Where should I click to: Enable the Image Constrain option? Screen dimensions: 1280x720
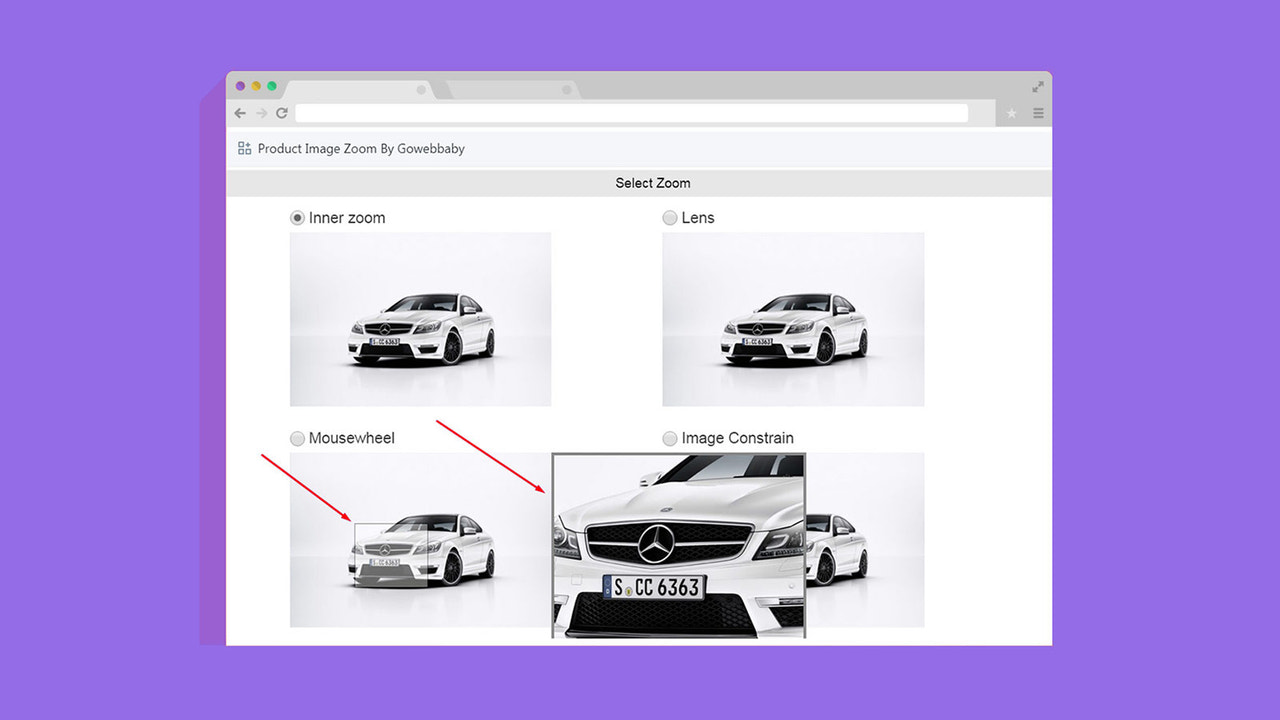point(669,438)
